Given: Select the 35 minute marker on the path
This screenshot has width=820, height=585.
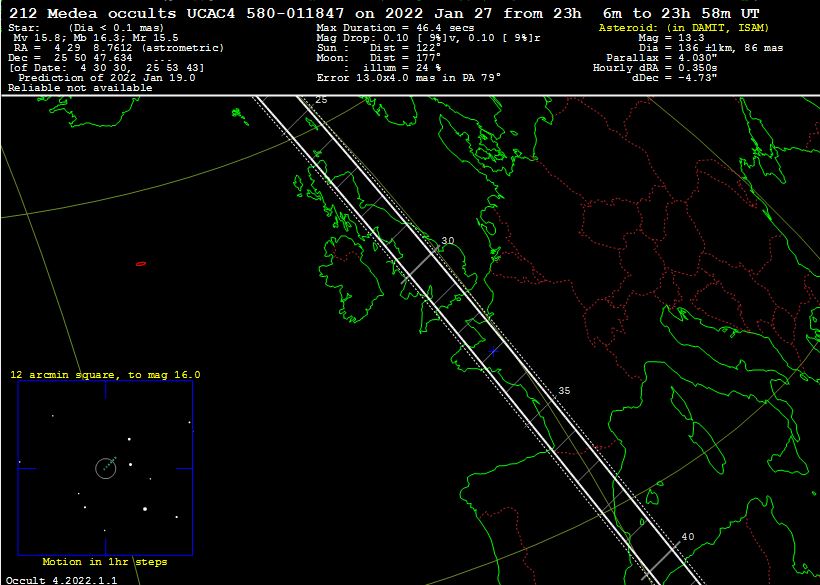Looking at the screenshot, I should coord(564,390).
